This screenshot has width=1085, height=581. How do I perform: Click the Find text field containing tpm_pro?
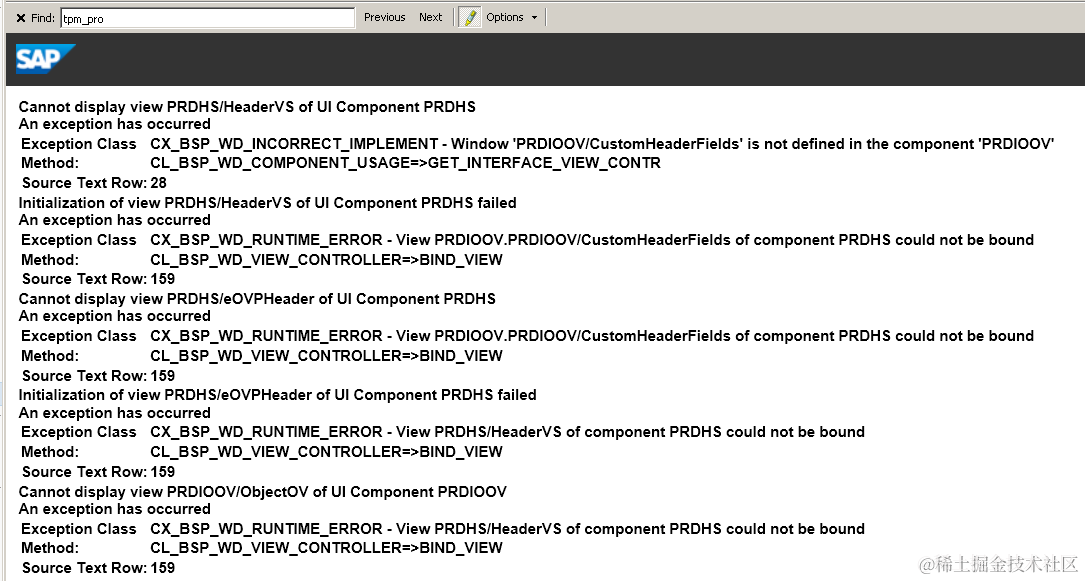208,18
